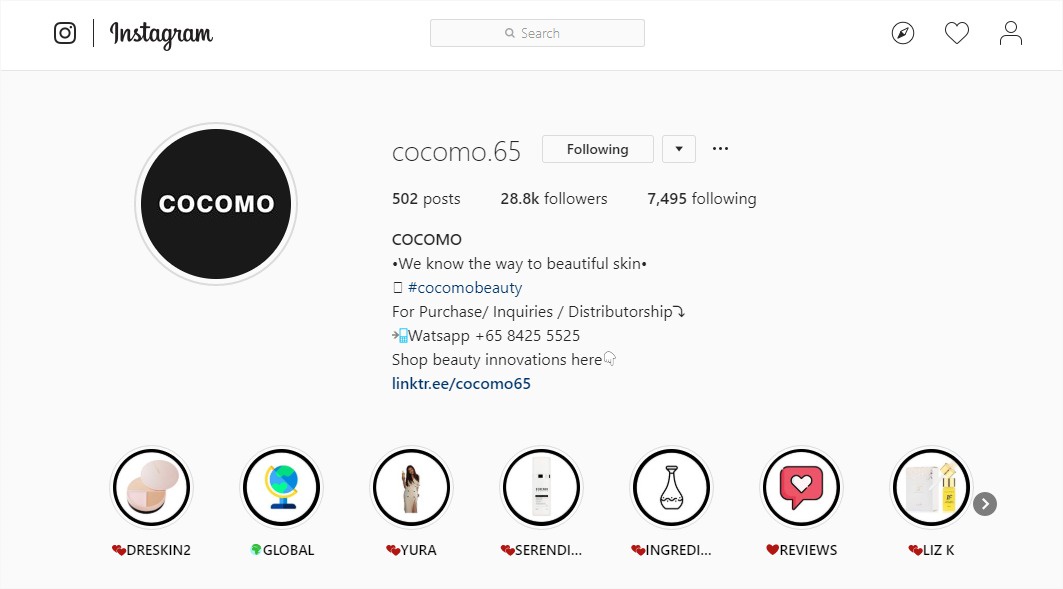View the 28.8k followers list
1063x589 pixels.
click(x=553, y=199)
